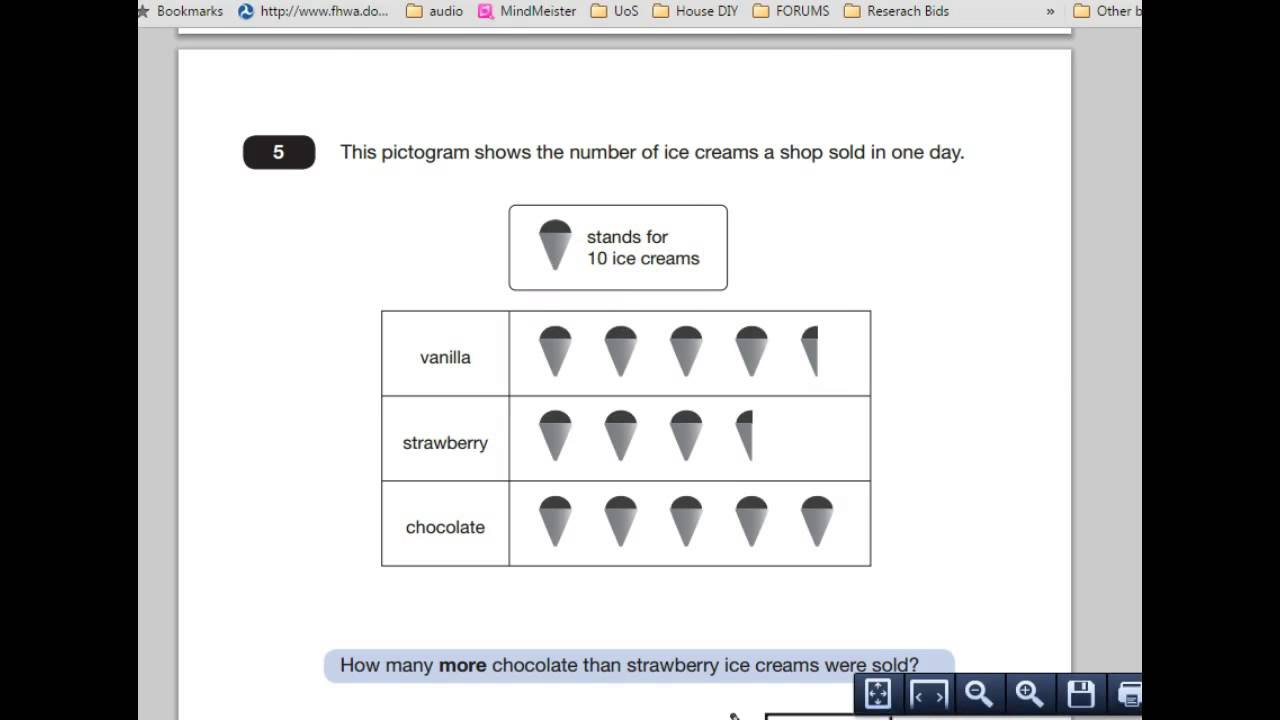
Task: Click the 'stands for 10 ice creams' key text
Action: pyautogui.click(x=643, y=248)
